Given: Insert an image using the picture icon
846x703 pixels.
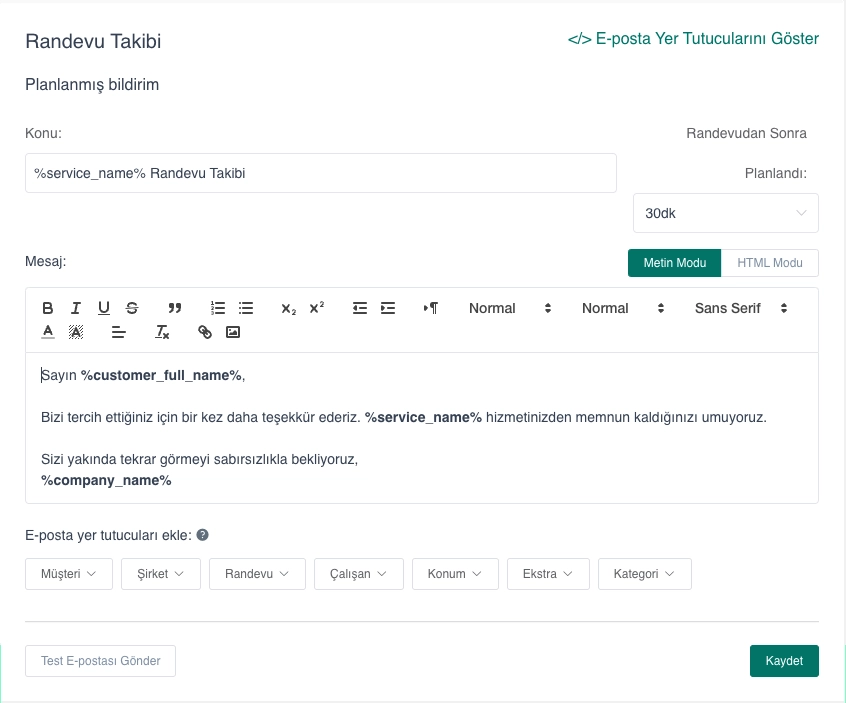Looking at the screenshot, I should pyautogui.click(x=233, y=332).
